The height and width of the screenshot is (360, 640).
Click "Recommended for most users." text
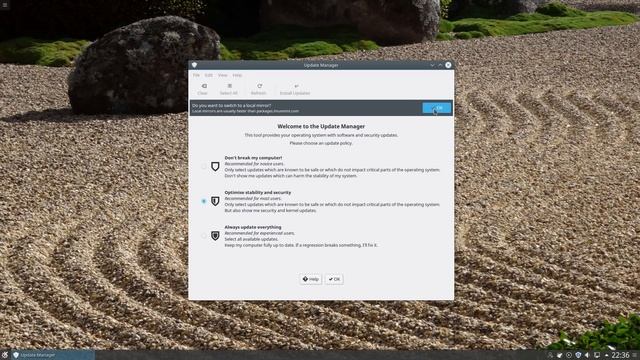click(253, 198)
